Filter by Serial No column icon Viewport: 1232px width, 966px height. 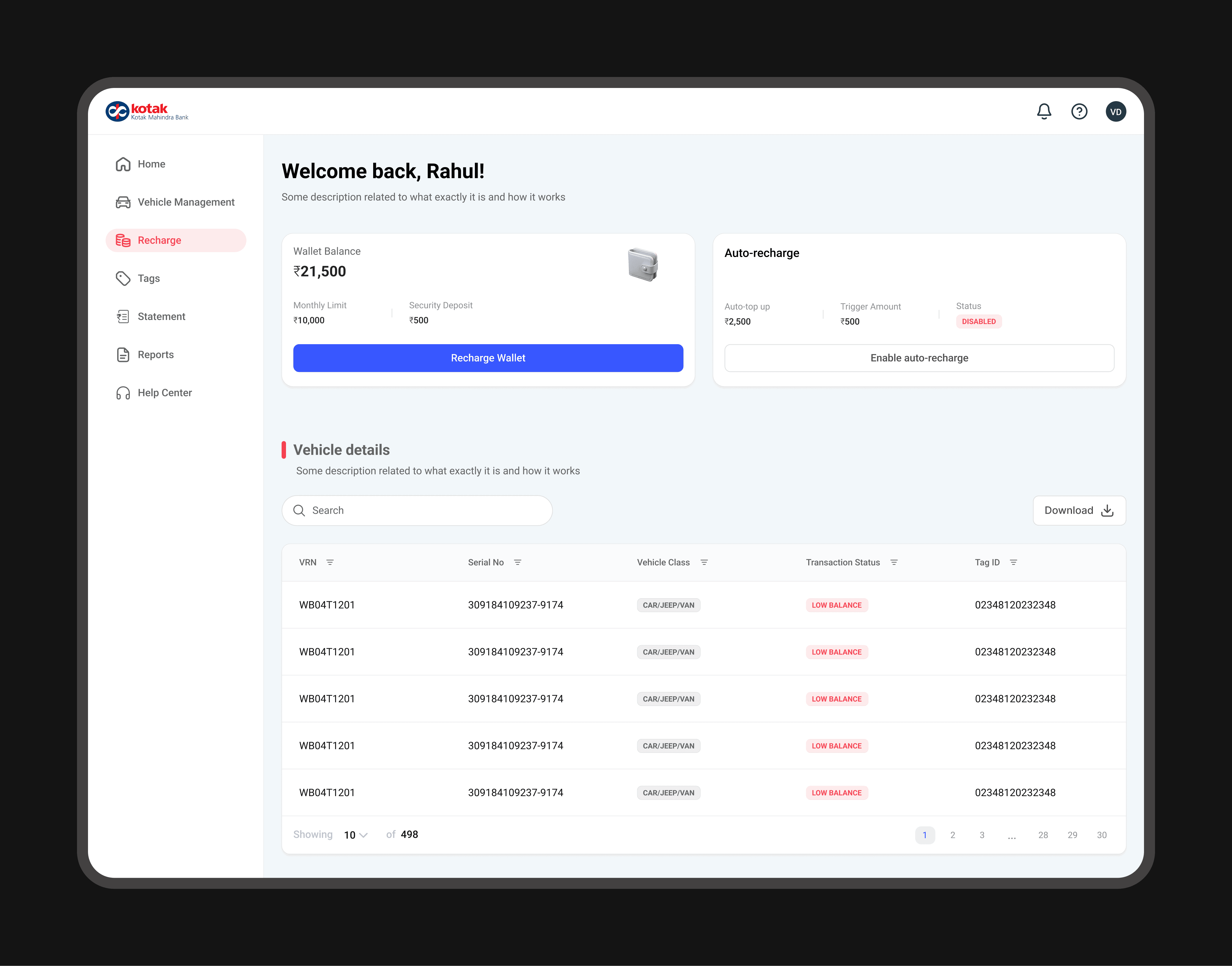pos(517,562)
